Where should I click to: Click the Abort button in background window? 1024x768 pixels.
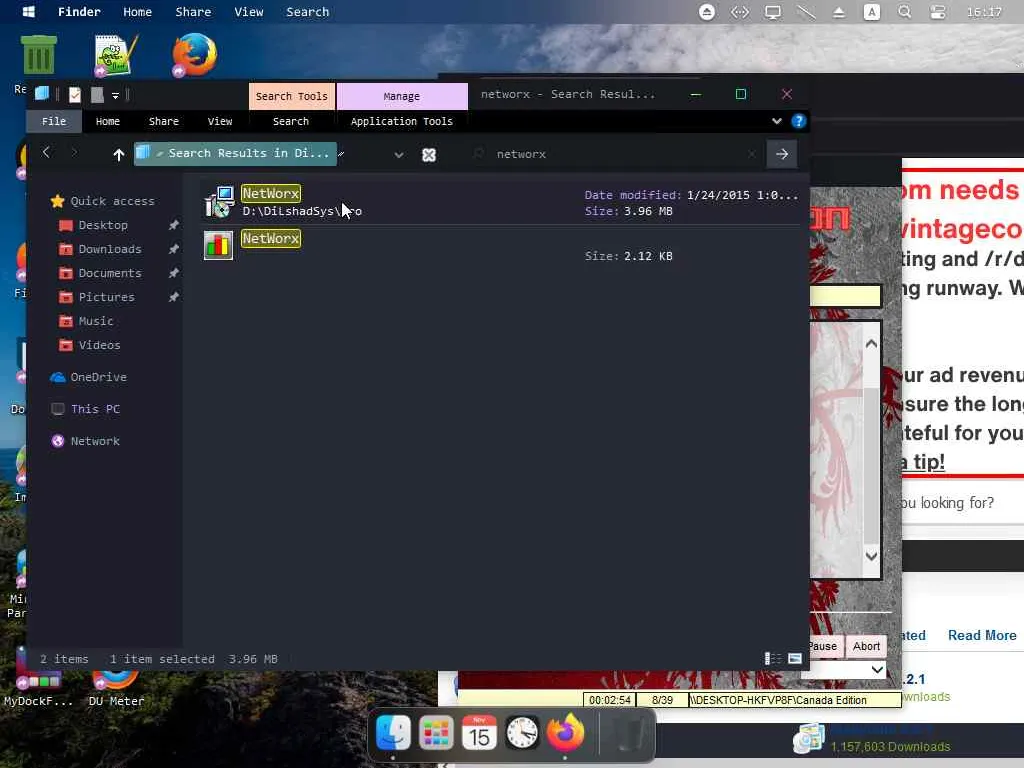(866, 646)
